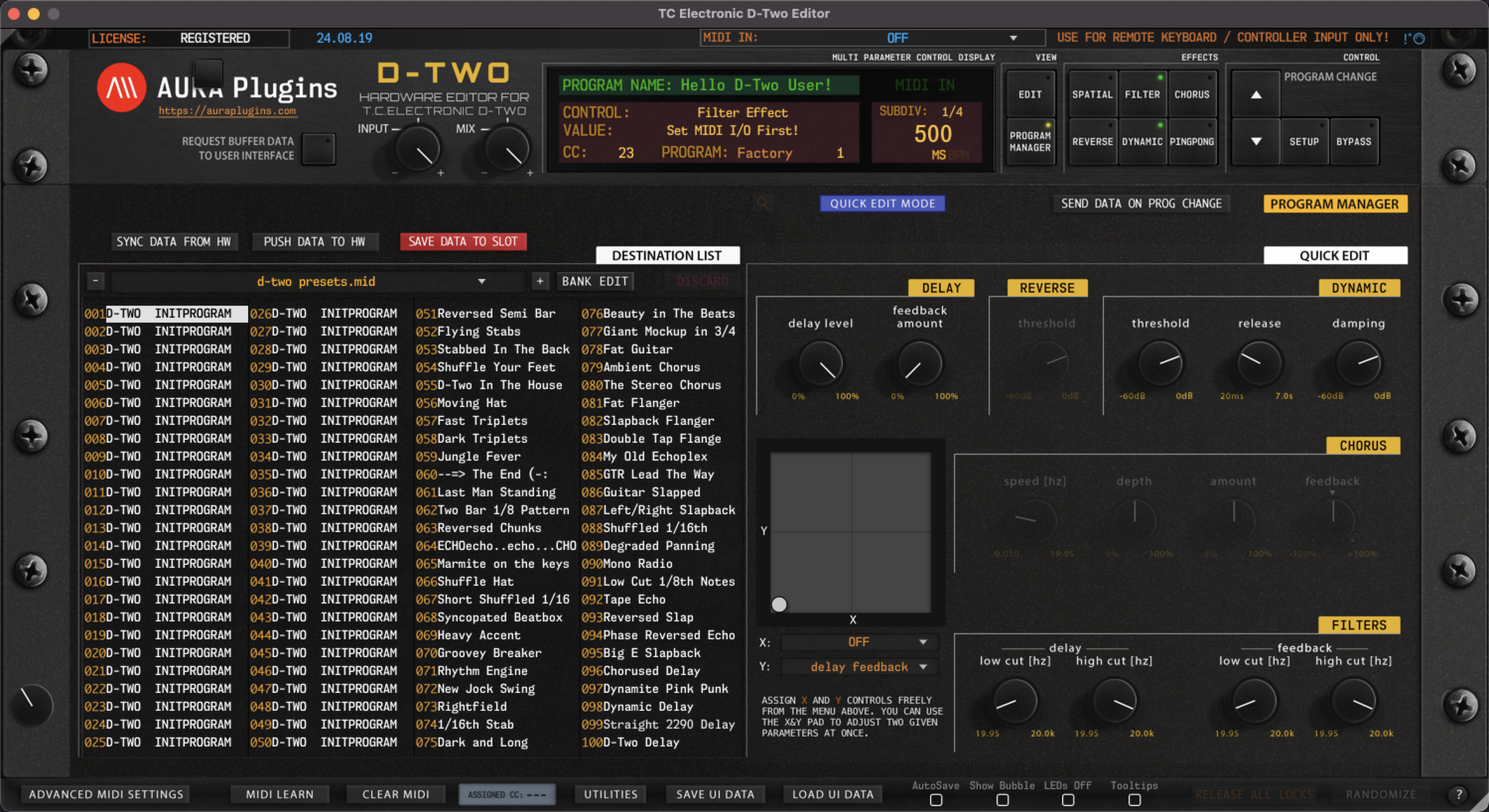Click SAVE DATA TO SLOT
Viewport: 1489px width, 812px height.
[463, 242]
